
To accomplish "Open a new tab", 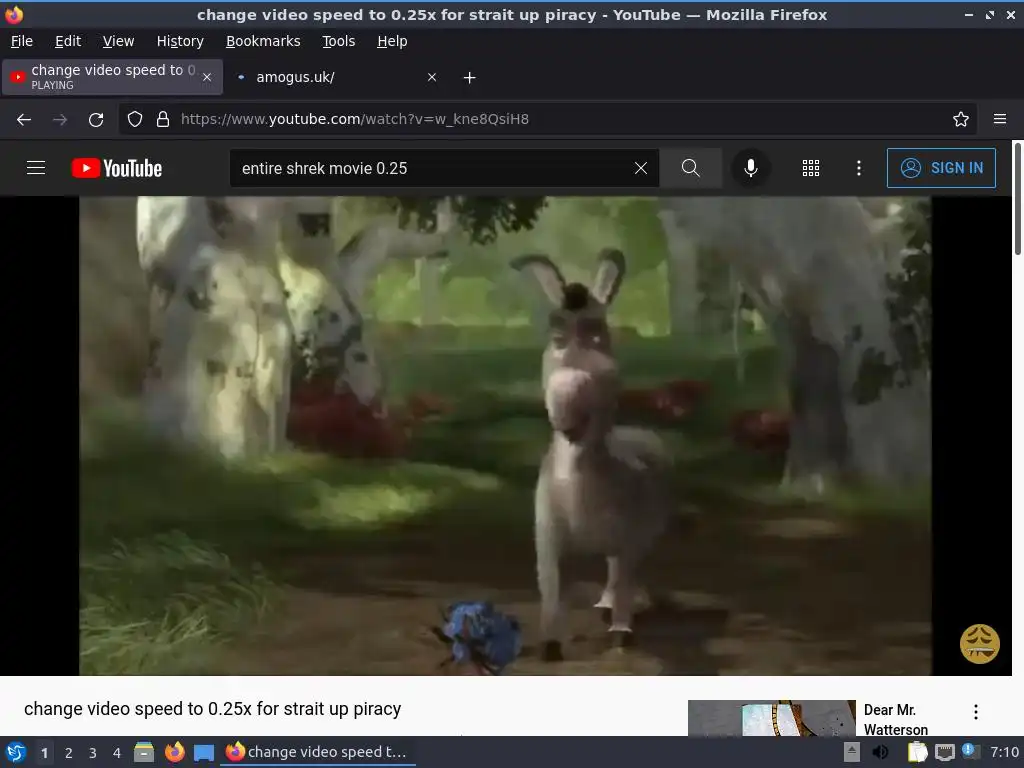I will [470, 78].
